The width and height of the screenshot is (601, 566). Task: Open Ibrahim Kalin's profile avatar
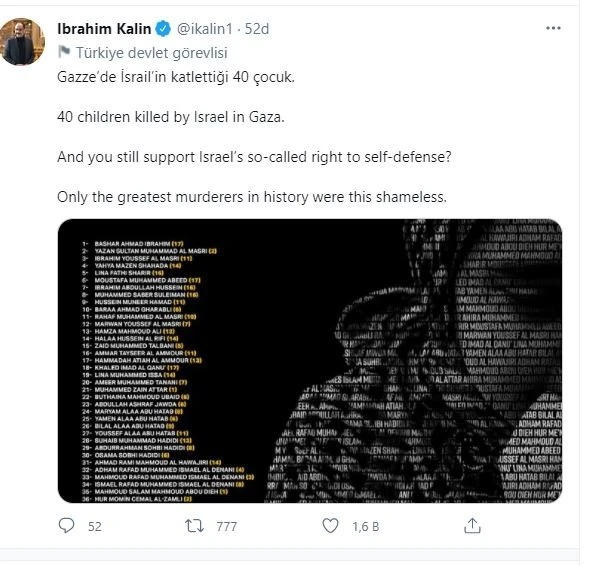tap(22, 42)
